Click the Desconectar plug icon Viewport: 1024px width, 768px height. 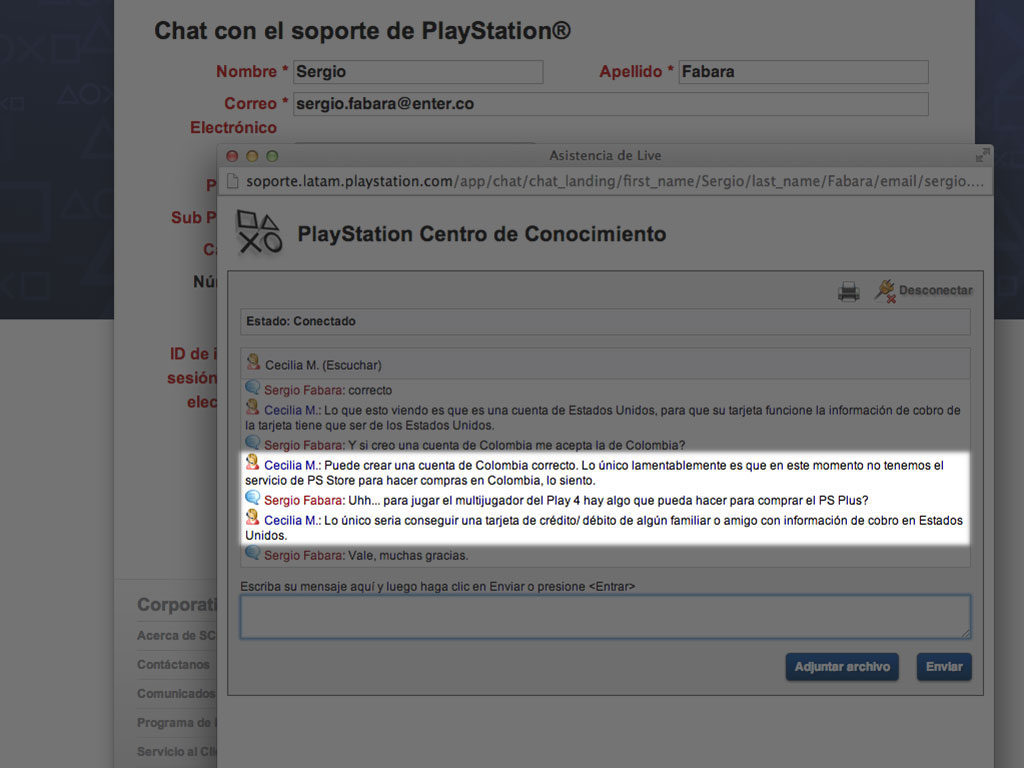pyautogui.click(x=885, y=291)
